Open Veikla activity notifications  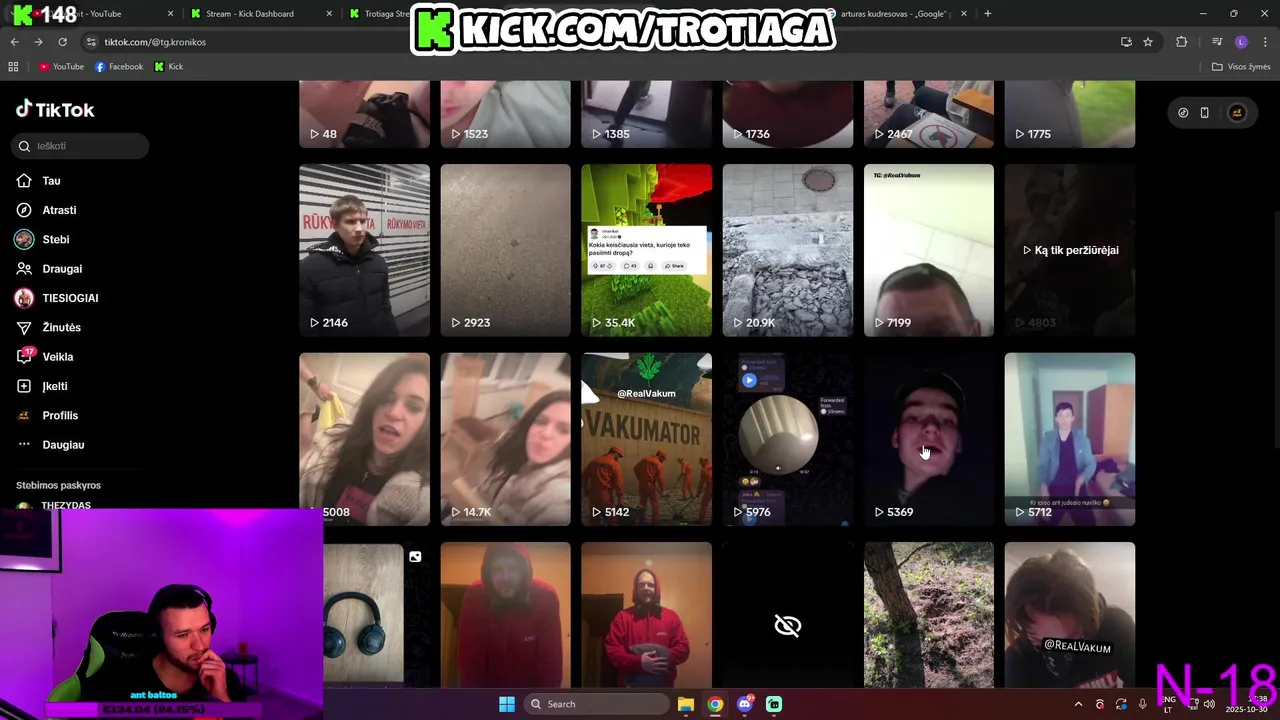click(44, 357)
